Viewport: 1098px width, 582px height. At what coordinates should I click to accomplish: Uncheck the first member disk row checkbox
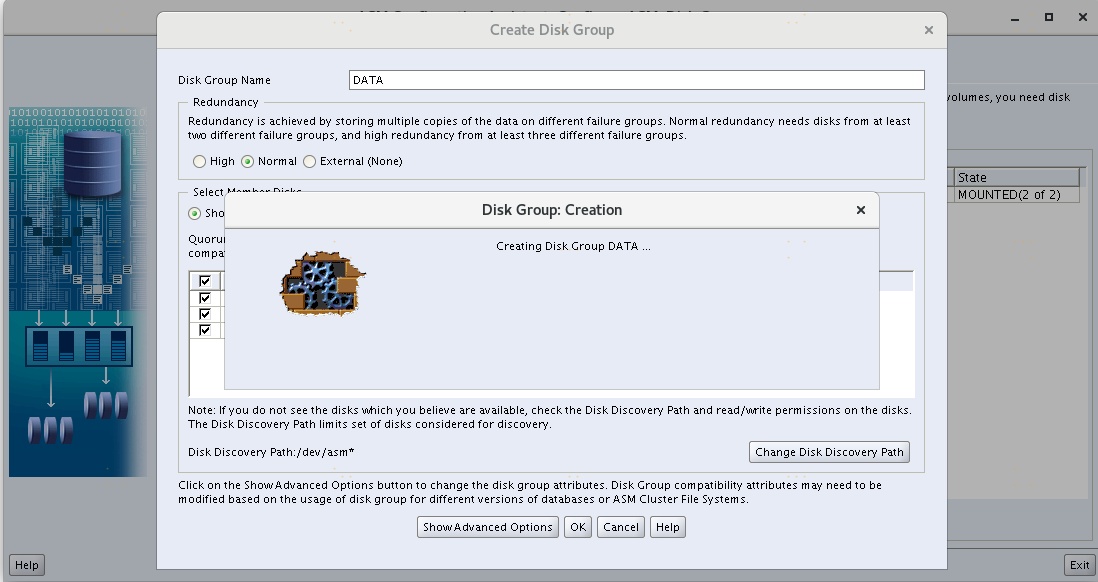pyautogui.click(x=205, y=298)
